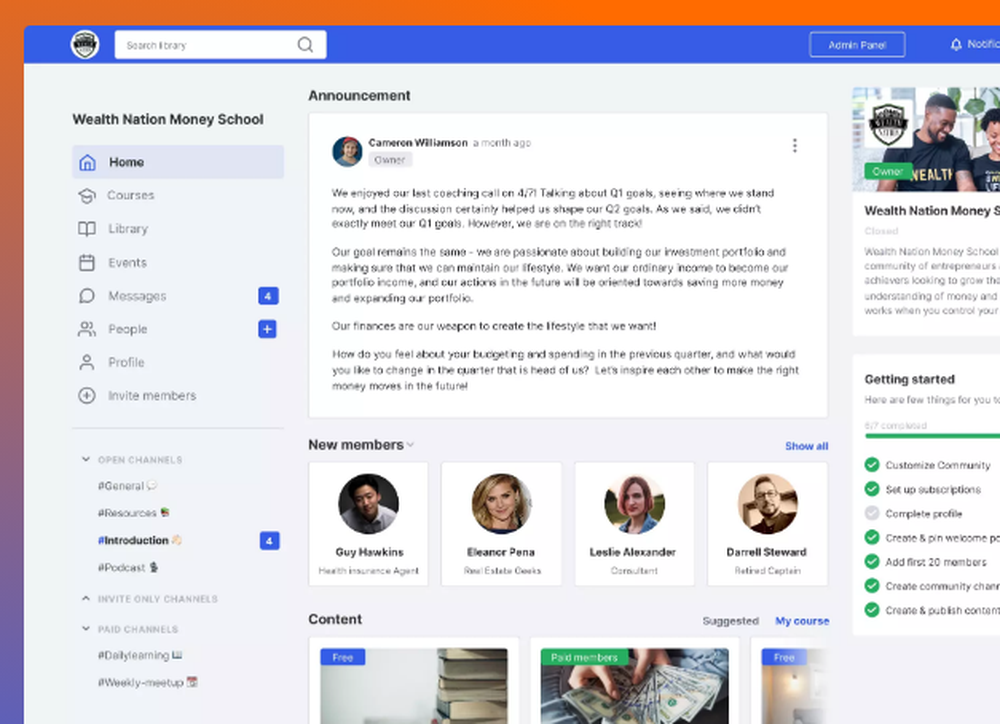1000x724 pixels.
Task: Click the People group icon
Action: coord(87,329)
